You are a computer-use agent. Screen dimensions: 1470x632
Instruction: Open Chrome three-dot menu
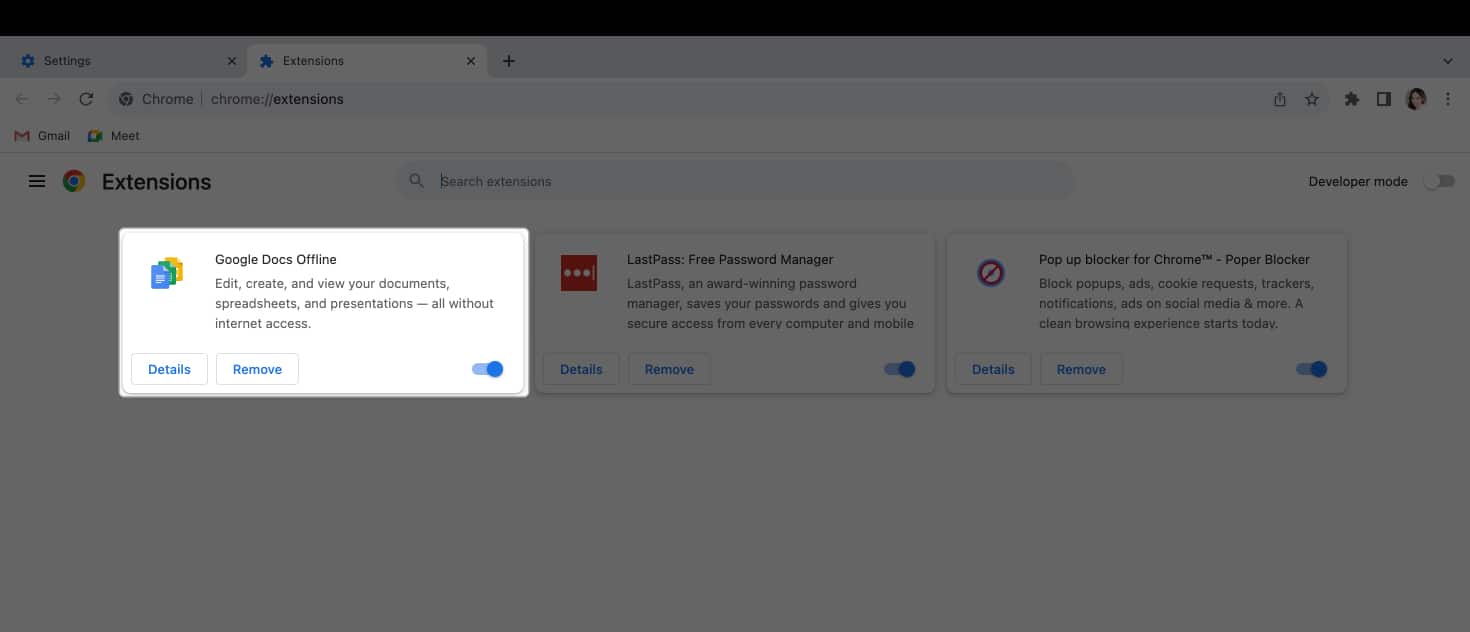pos(1448,99)
